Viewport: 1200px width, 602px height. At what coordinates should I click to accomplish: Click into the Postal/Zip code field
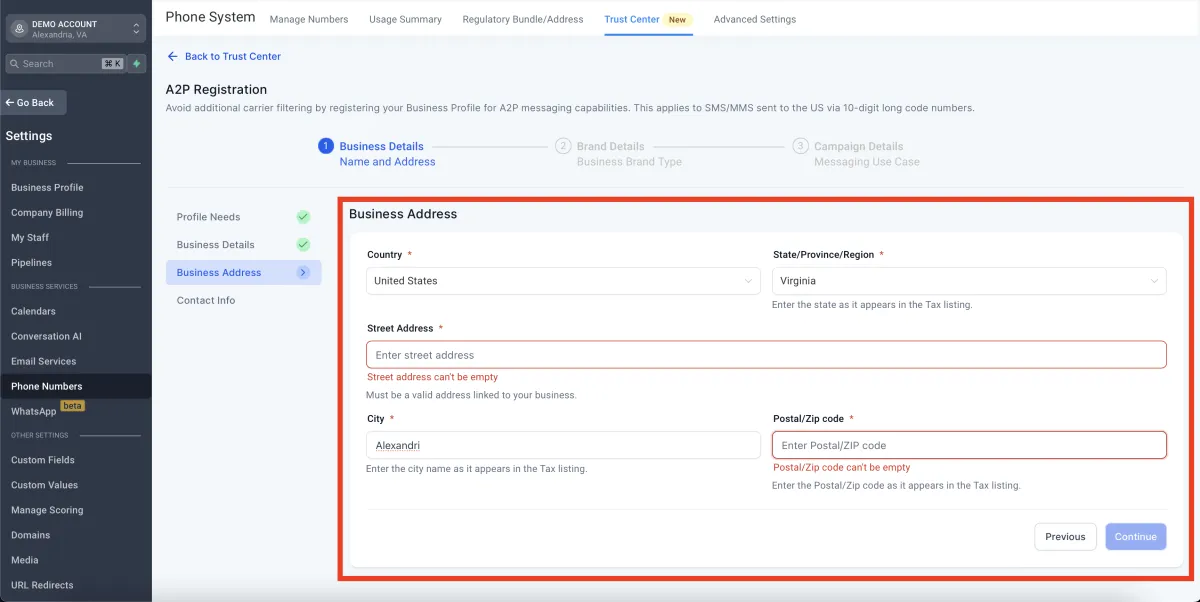[x=969, y=445]
